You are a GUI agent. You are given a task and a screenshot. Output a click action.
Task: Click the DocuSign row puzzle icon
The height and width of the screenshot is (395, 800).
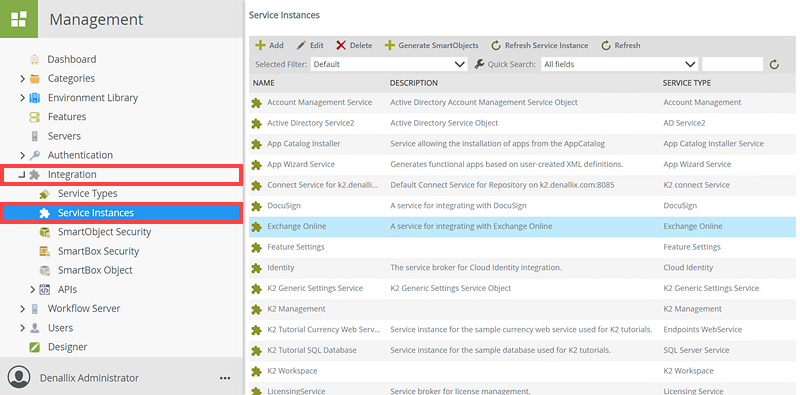pos(256,206)
